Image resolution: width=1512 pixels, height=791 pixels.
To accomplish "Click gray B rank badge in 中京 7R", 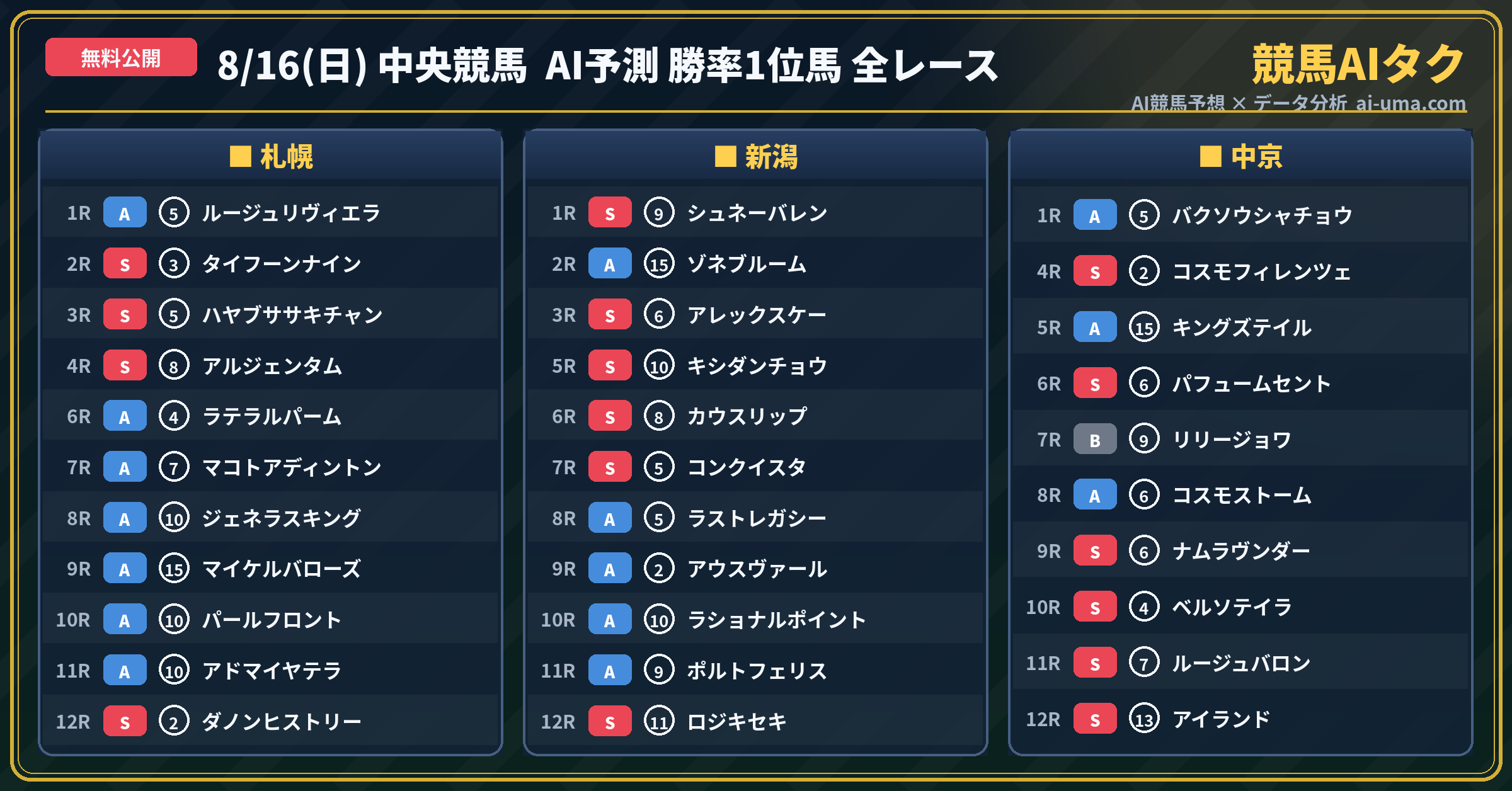I will (x=1095, y=439).
